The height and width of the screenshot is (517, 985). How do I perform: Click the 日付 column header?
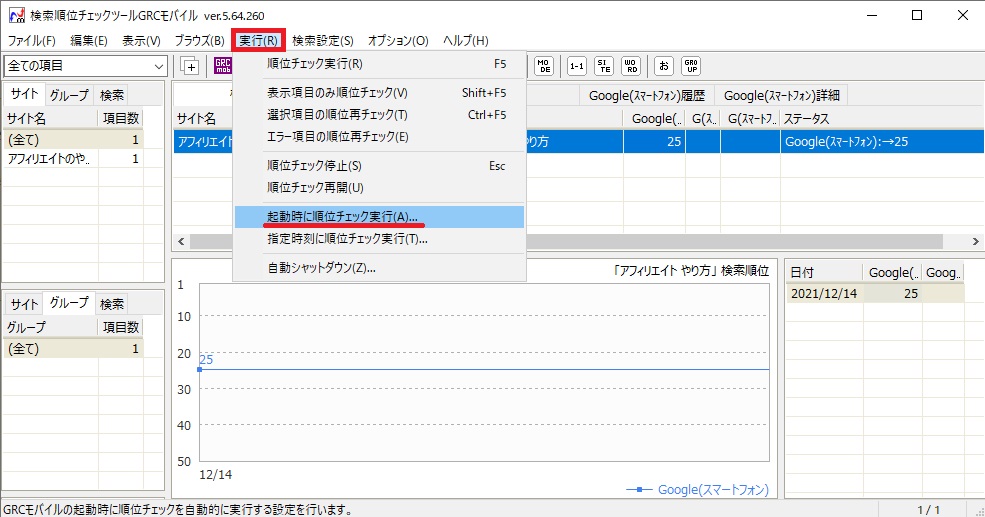click(x=825, y=273)
